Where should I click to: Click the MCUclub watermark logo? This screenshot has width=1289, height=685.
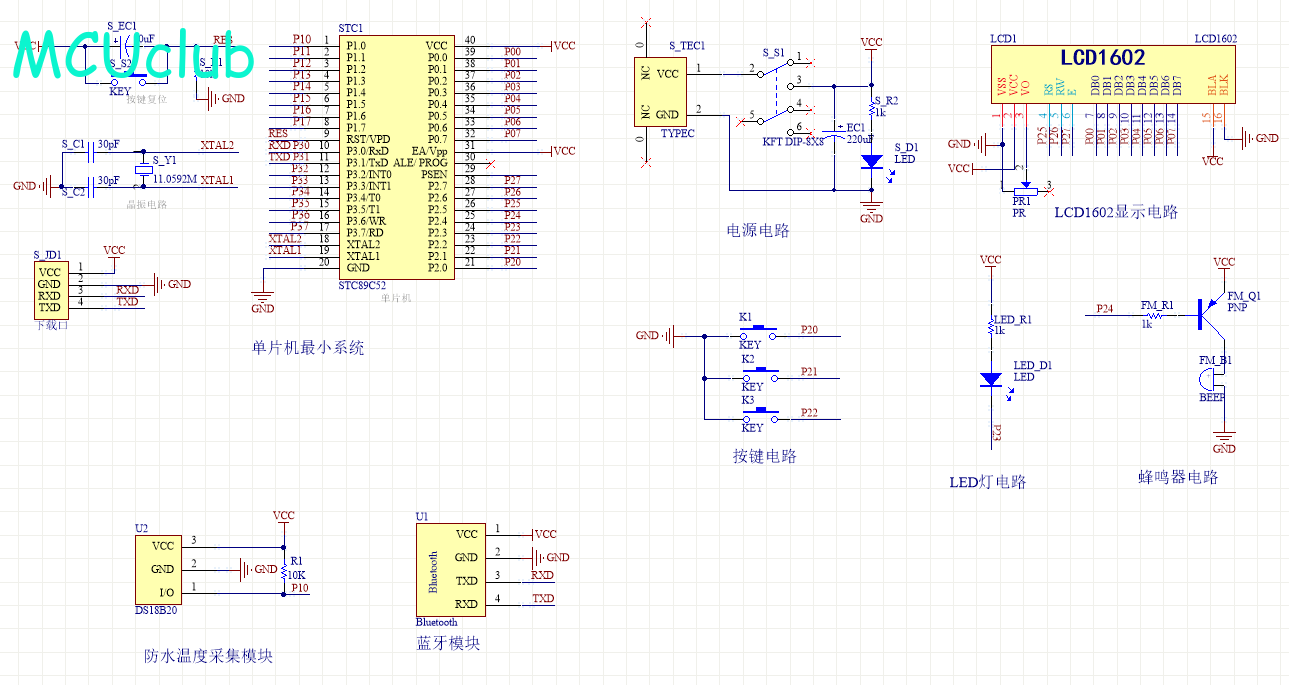133,58
